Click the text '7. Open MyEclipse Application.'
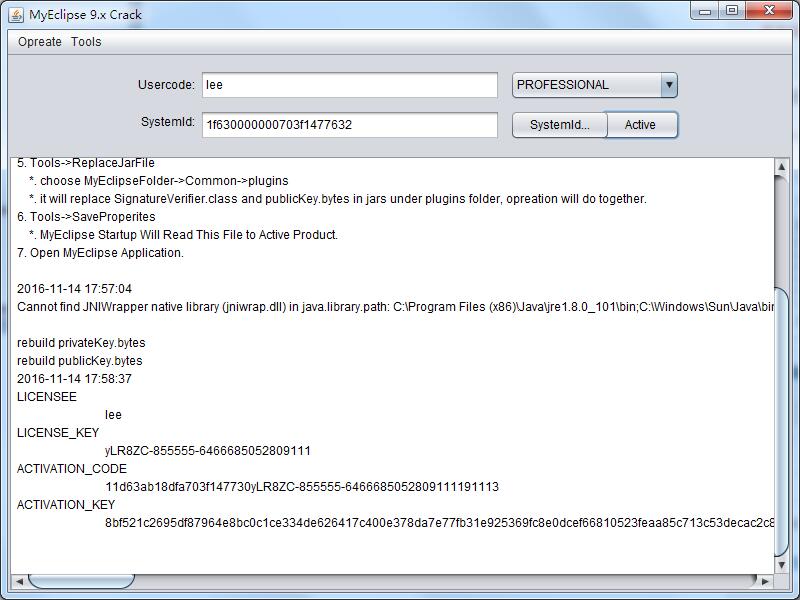This screenshot has height=600, width=800. [x=100, y=253]
